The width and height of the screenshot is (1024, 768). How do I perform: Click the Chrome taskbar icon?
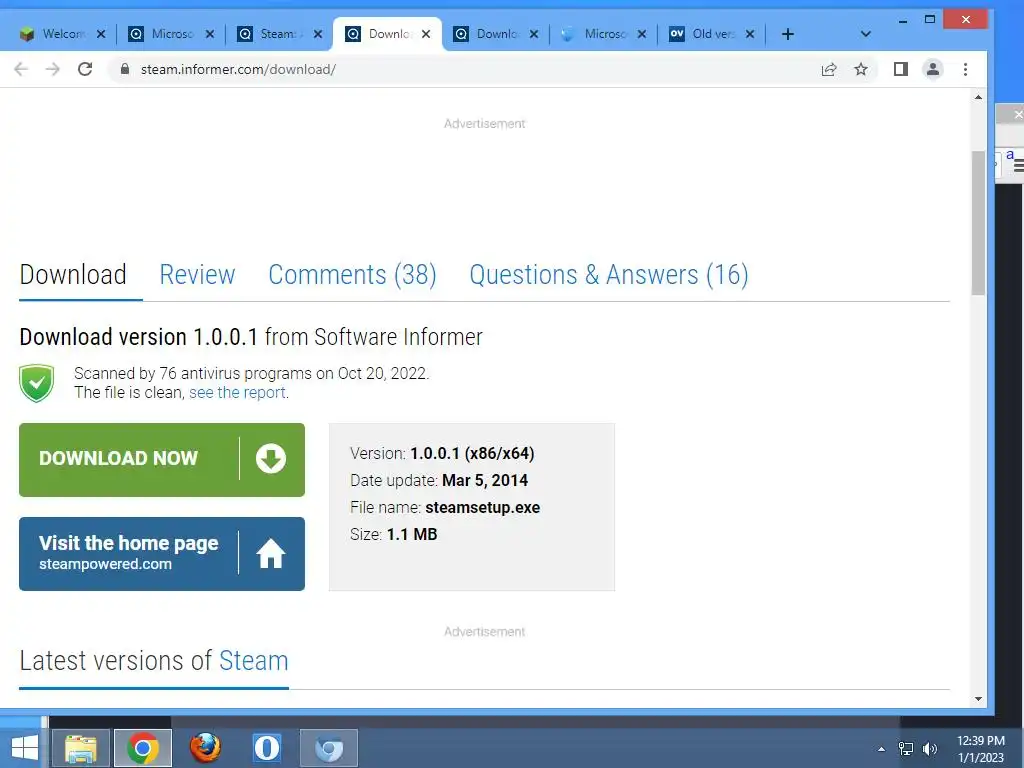[x=143, y=748]
